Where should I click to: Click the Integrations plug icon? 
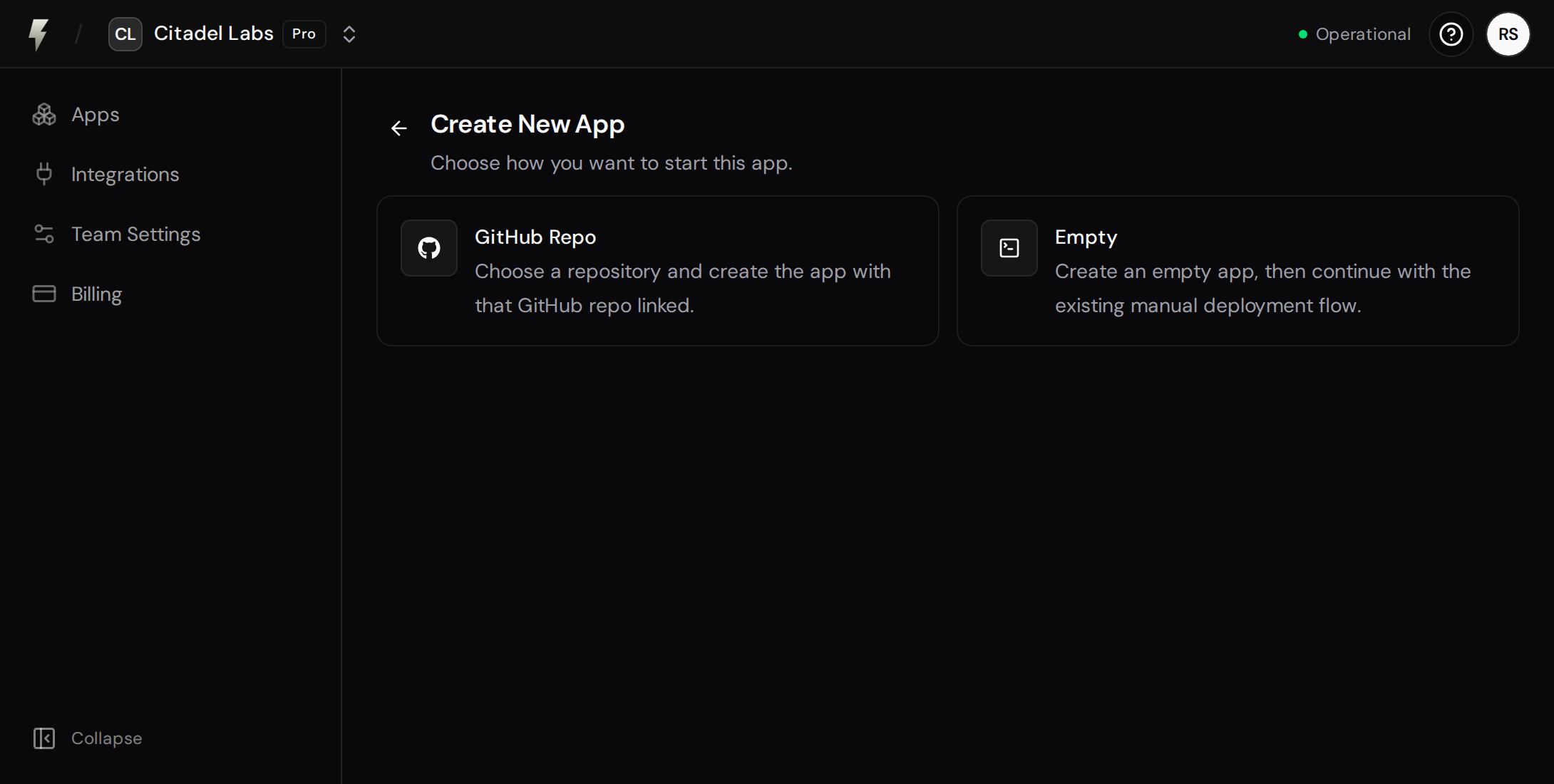pos(44,175)
